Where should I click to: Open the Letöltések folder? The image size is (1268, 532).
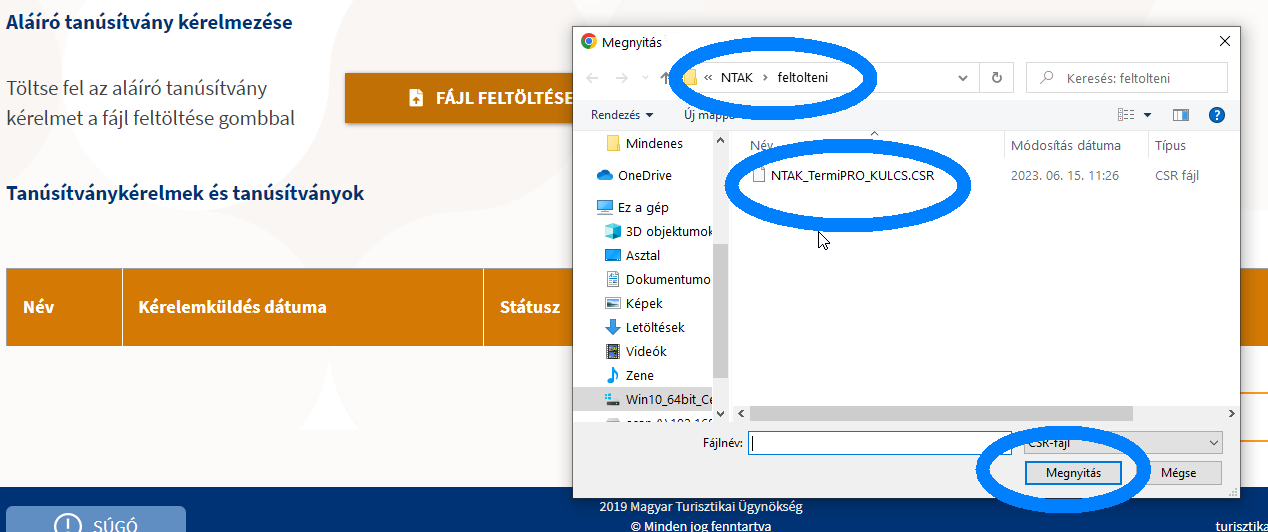(655, 327)
